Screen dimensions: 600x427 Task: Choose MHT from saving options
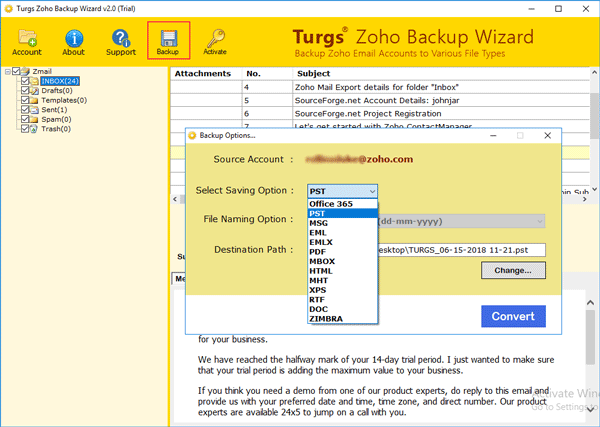click(342, 280)
